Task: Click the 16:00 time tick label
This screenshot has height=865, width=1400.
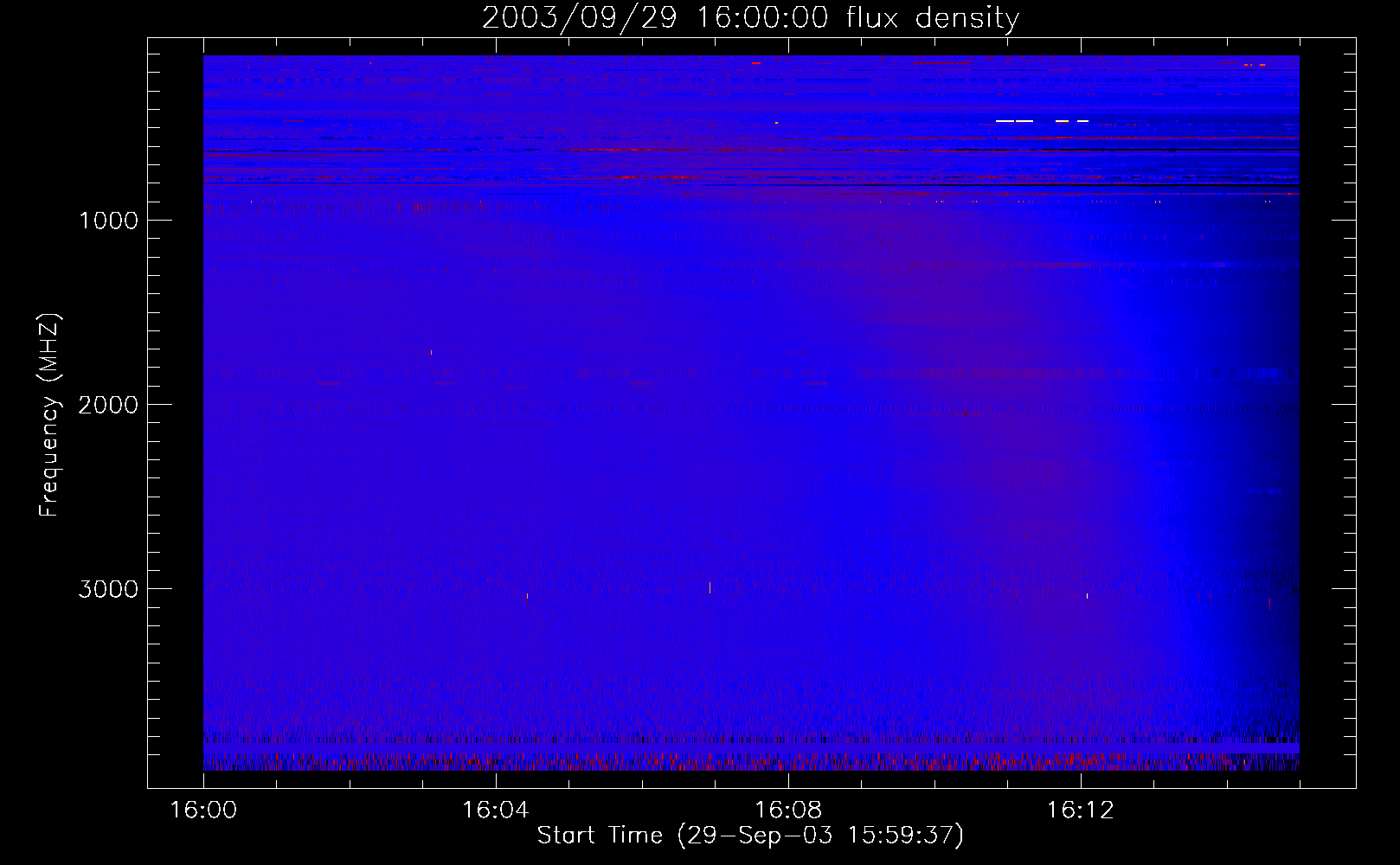Action: tap(203, 811)
